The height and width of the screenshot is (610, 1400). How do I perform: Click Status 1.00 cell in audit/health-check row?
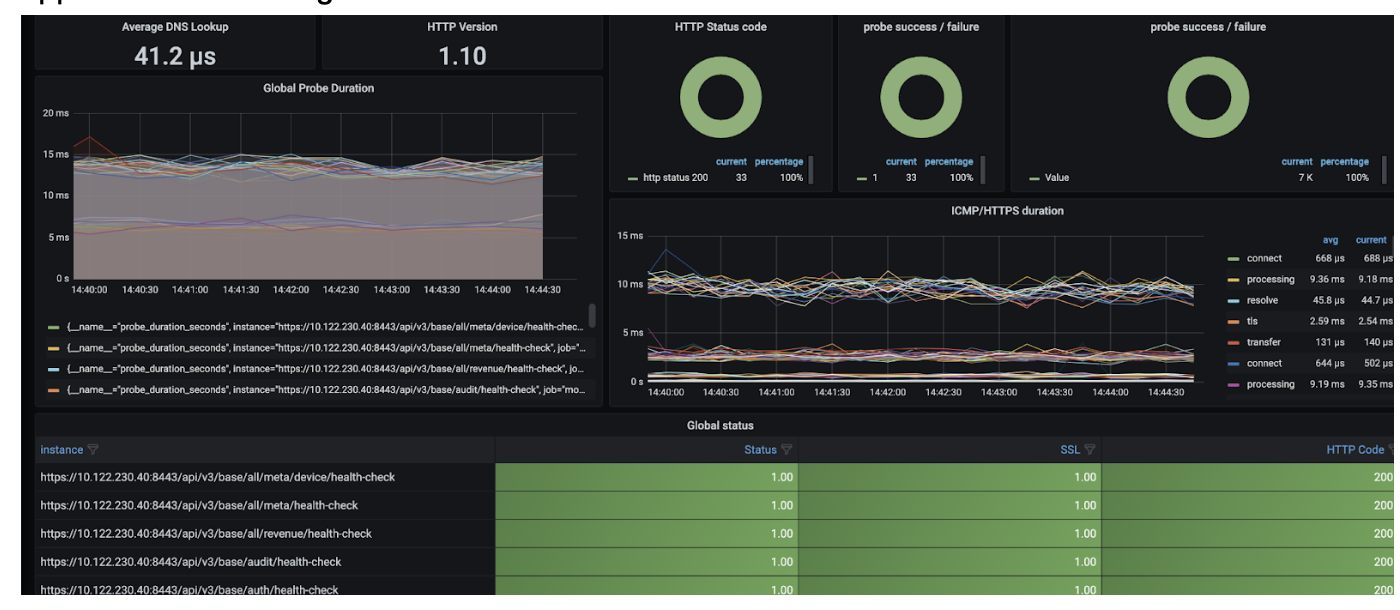point(647,561)
